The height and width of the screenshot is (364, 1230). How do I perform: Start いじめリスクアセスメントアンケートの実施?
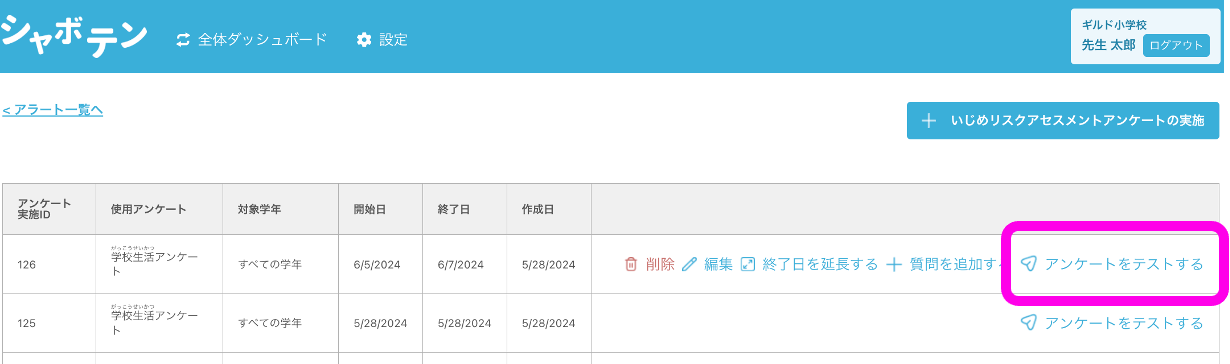click(1063, 121)
